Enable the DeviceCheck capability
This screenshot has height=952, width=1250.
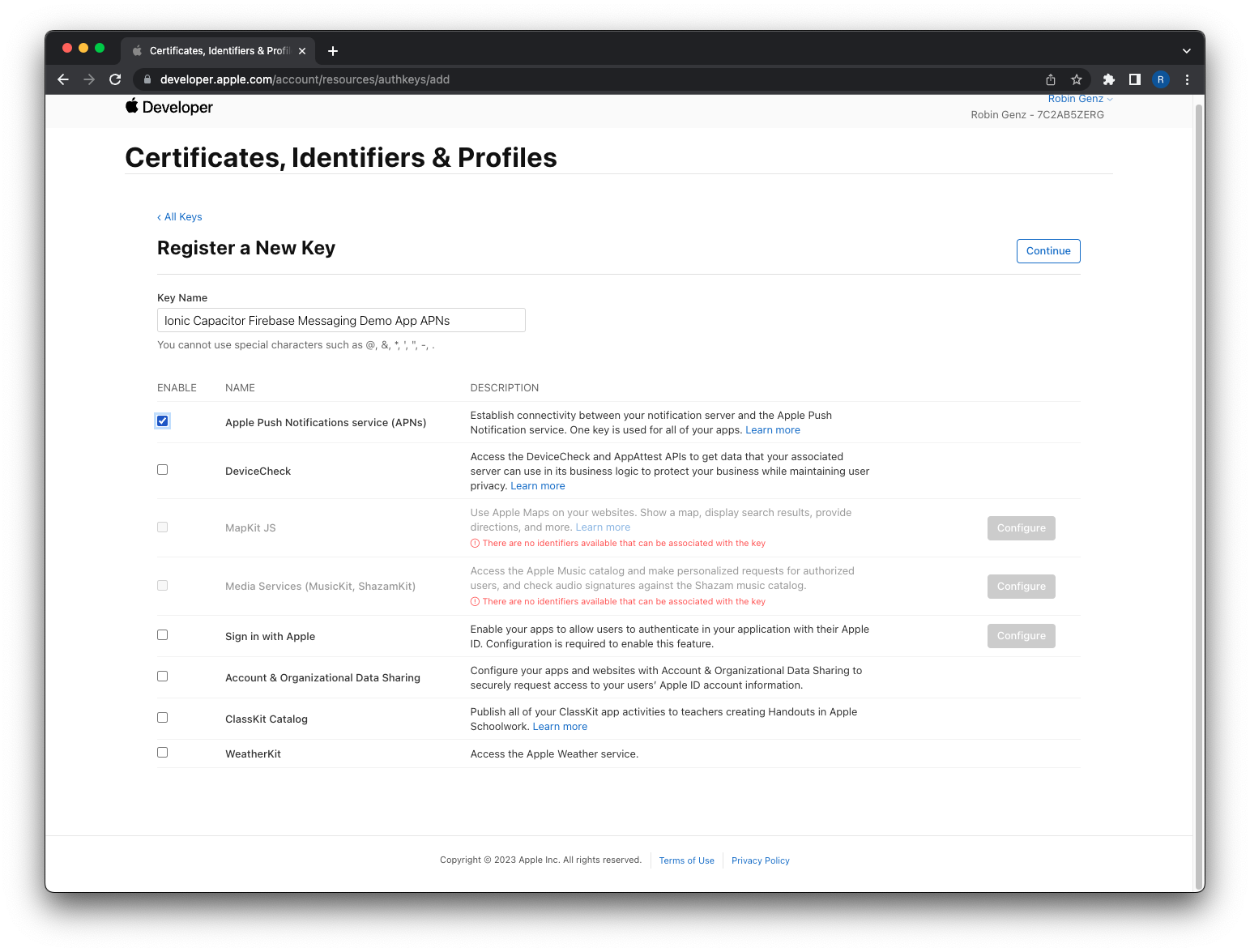(162, 469)
